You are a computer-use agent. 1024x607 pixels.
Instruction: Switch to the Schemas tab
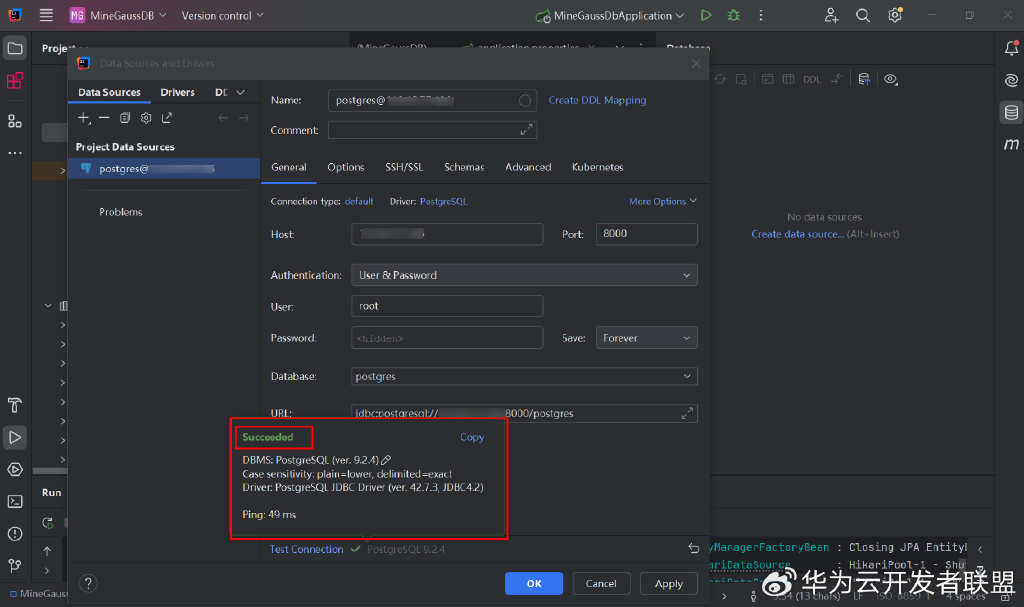coord(464,167)
